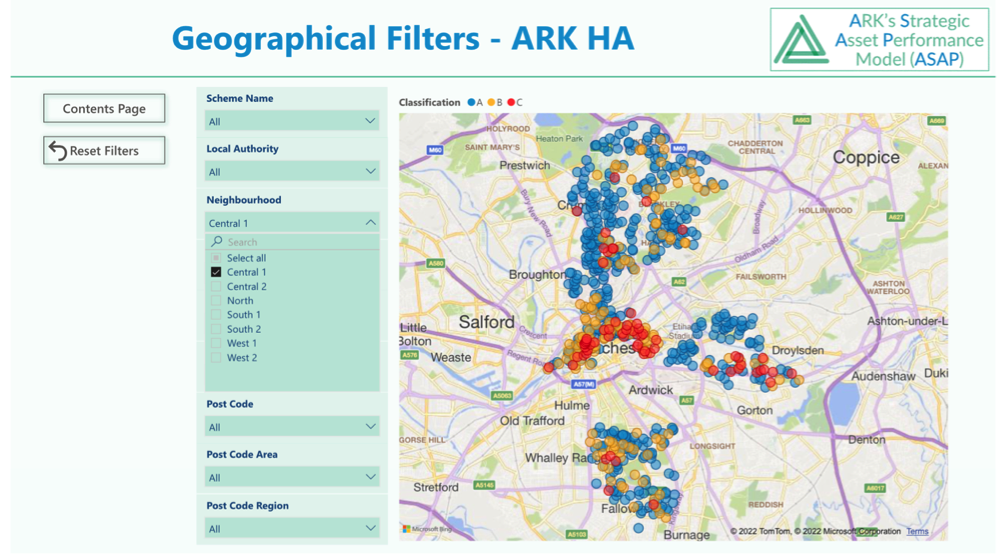Choose West 2 in Neighbourhood list
The image size is (1007, 554).
point(242,357)
